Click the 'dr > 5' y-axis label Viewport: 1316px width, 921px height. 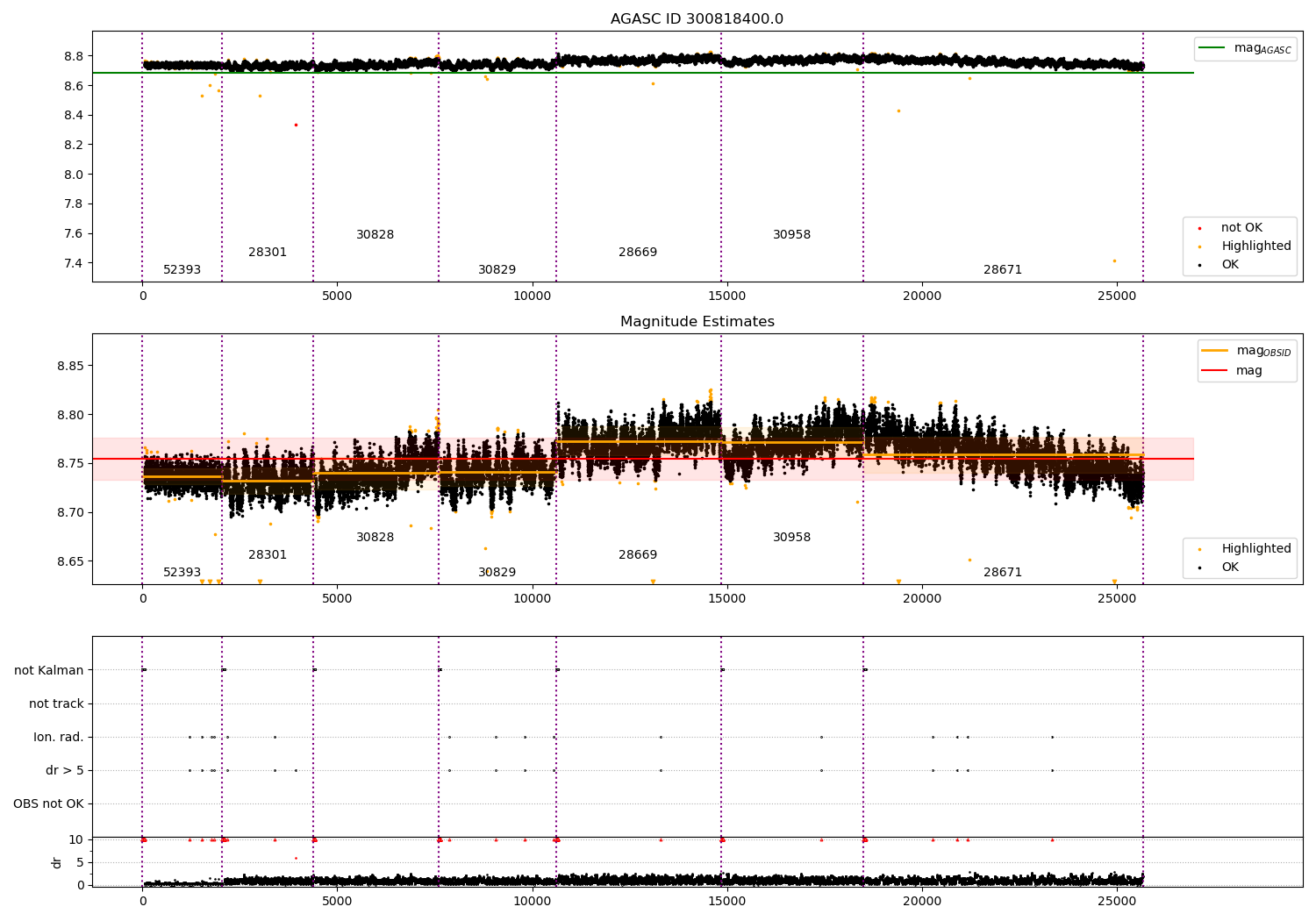(x=65, y=771)
